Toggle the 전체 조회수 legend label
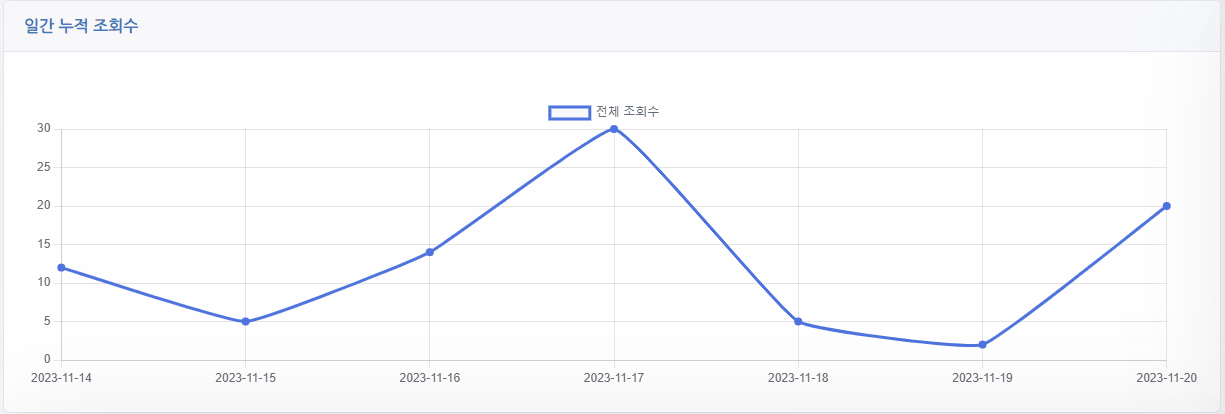 [627, 112]
